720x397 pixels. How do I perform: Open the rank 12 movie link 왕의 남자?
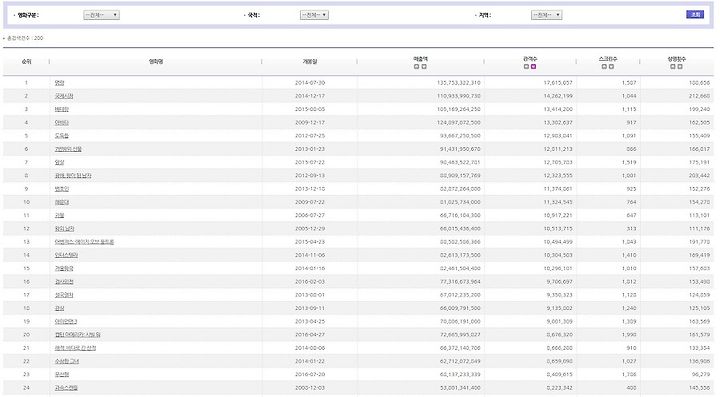[x=64, y=229]
